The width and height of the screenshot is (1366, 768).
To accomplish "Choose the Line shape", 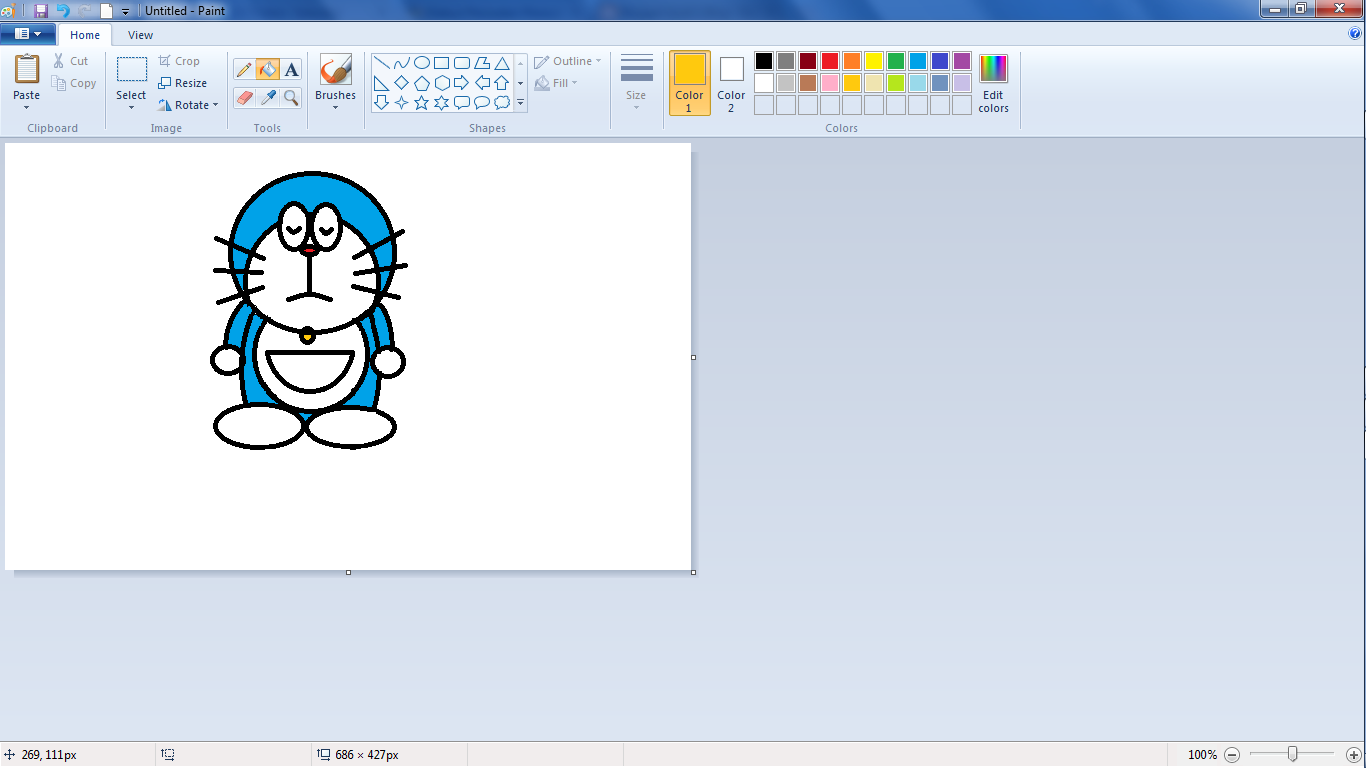I will 381,62.
